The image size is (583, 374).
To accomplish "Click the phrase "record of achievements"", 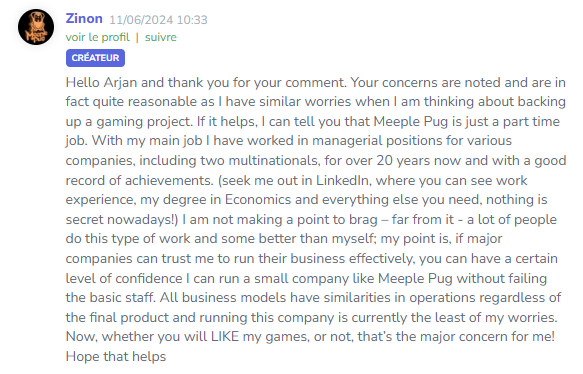I will (139, 180).
